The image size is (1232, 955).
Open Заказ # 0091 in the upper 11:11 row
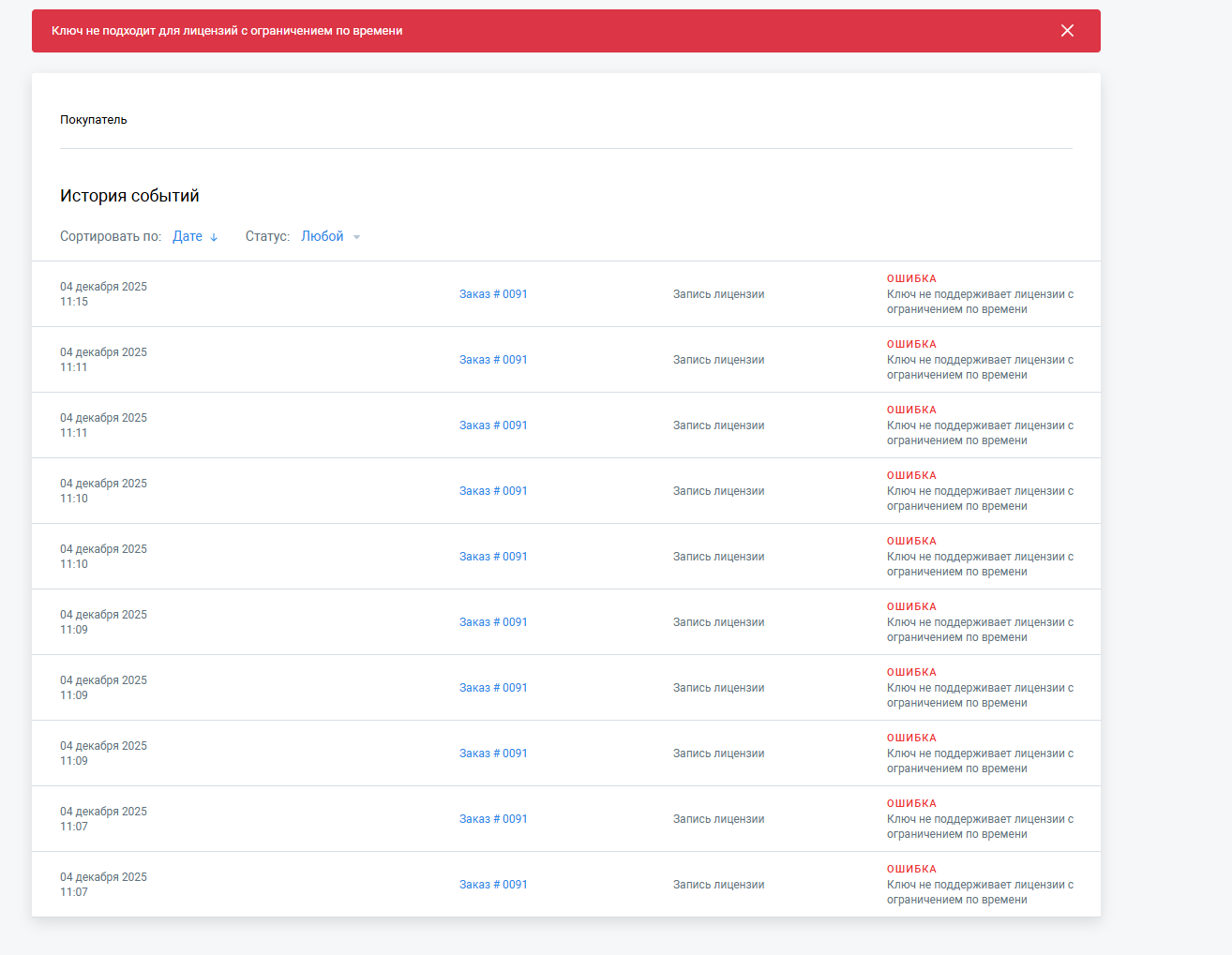coord(493,360)
